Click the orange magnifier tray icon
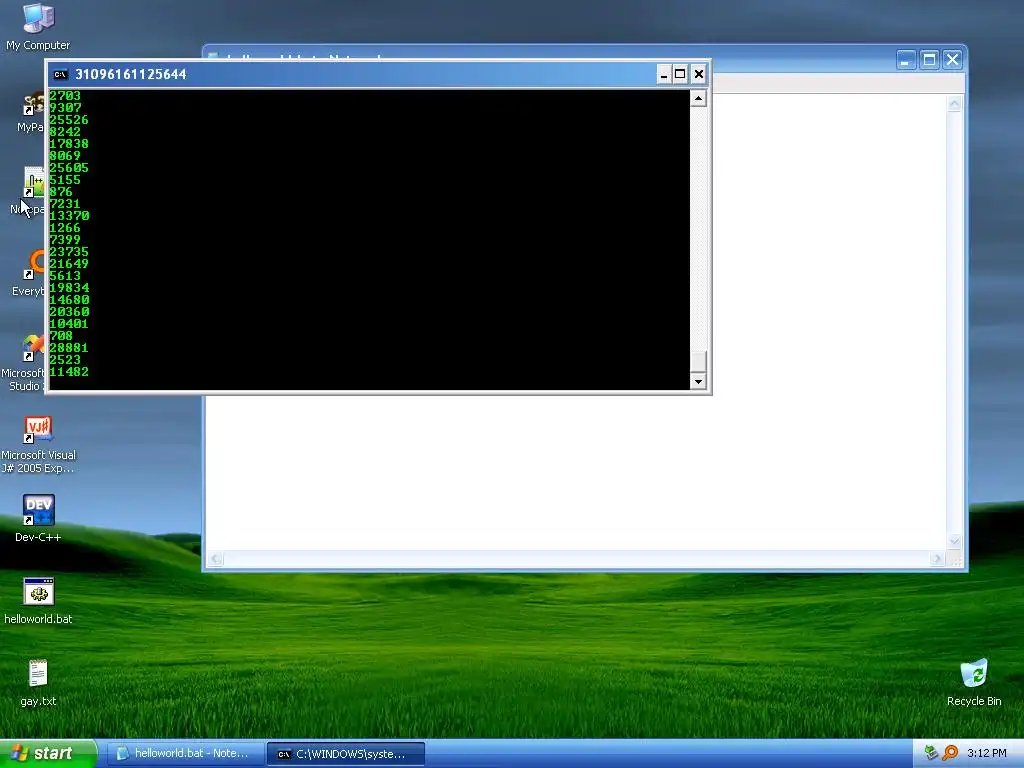Viewport: 1024px width, 768px height. pyautogui.click(x=950, y=753)
